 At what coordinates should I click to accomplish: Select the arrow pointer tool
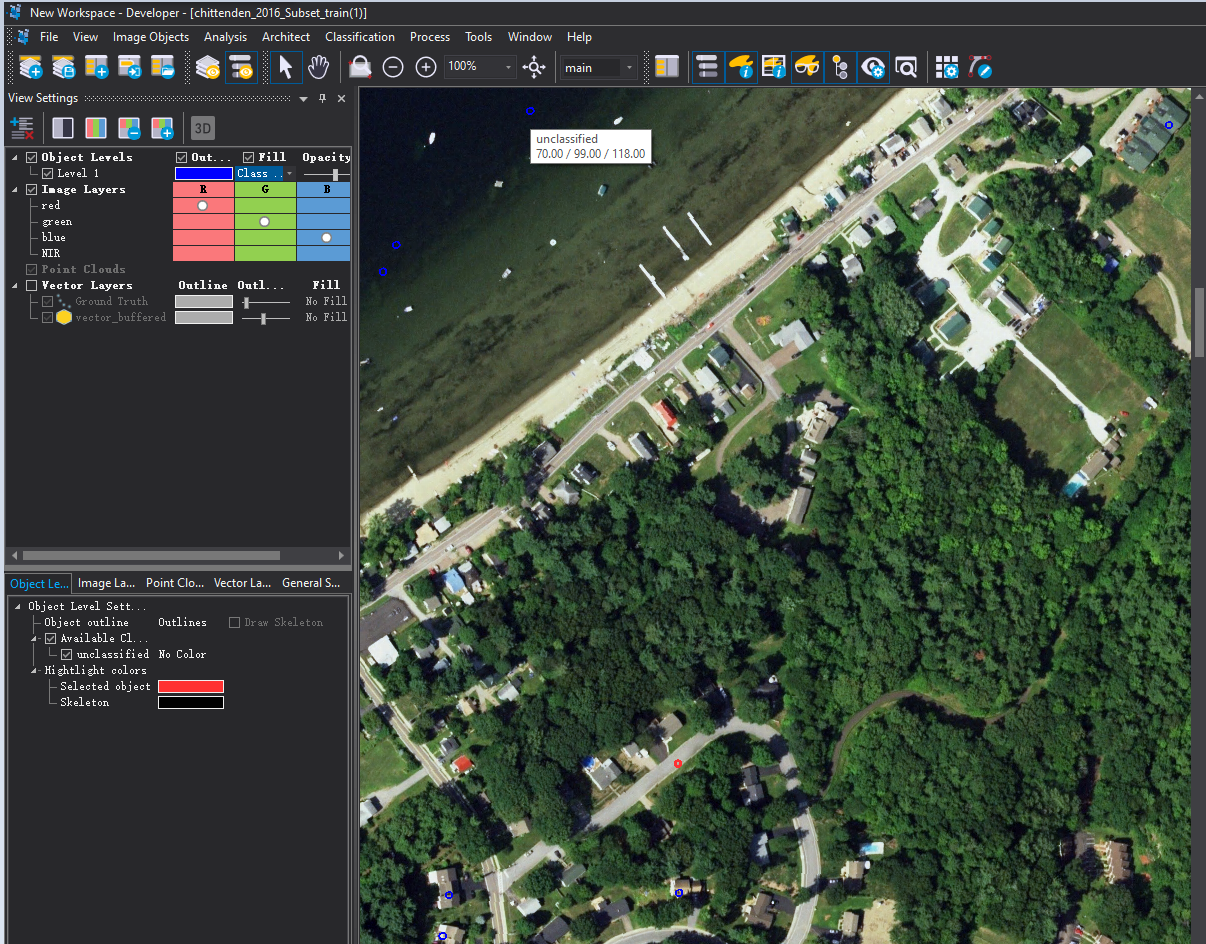(286, 67)
